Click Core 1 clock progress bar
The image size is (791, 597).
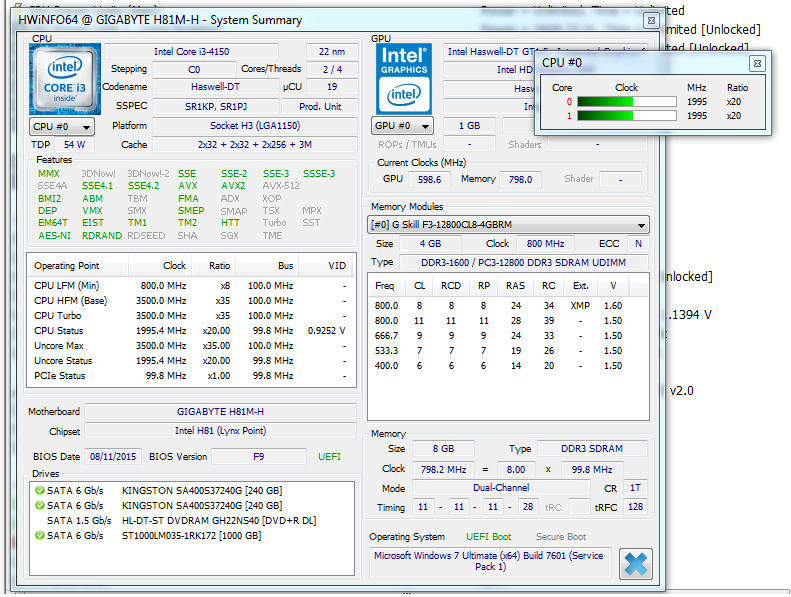point(627,116)
